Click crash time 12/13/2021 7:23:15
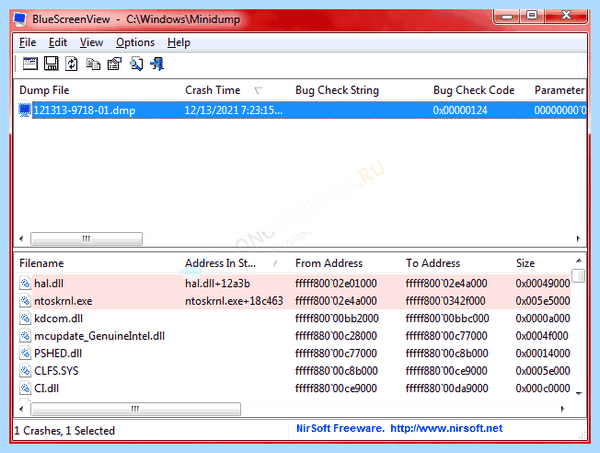 233,111
